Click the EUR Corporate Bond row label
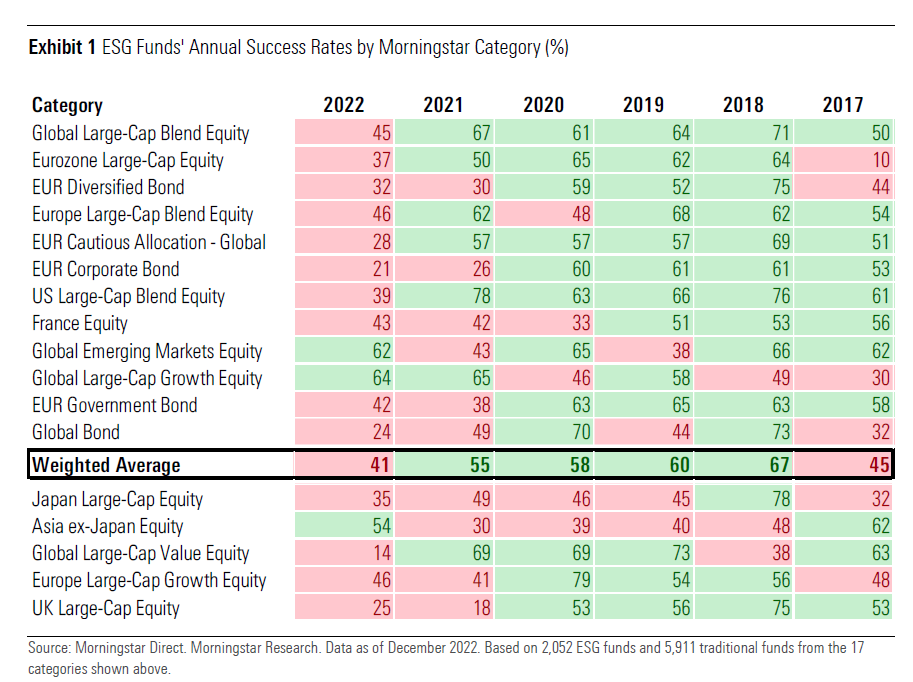The width and height of the screenshot is (913, 682). [106, 269]
